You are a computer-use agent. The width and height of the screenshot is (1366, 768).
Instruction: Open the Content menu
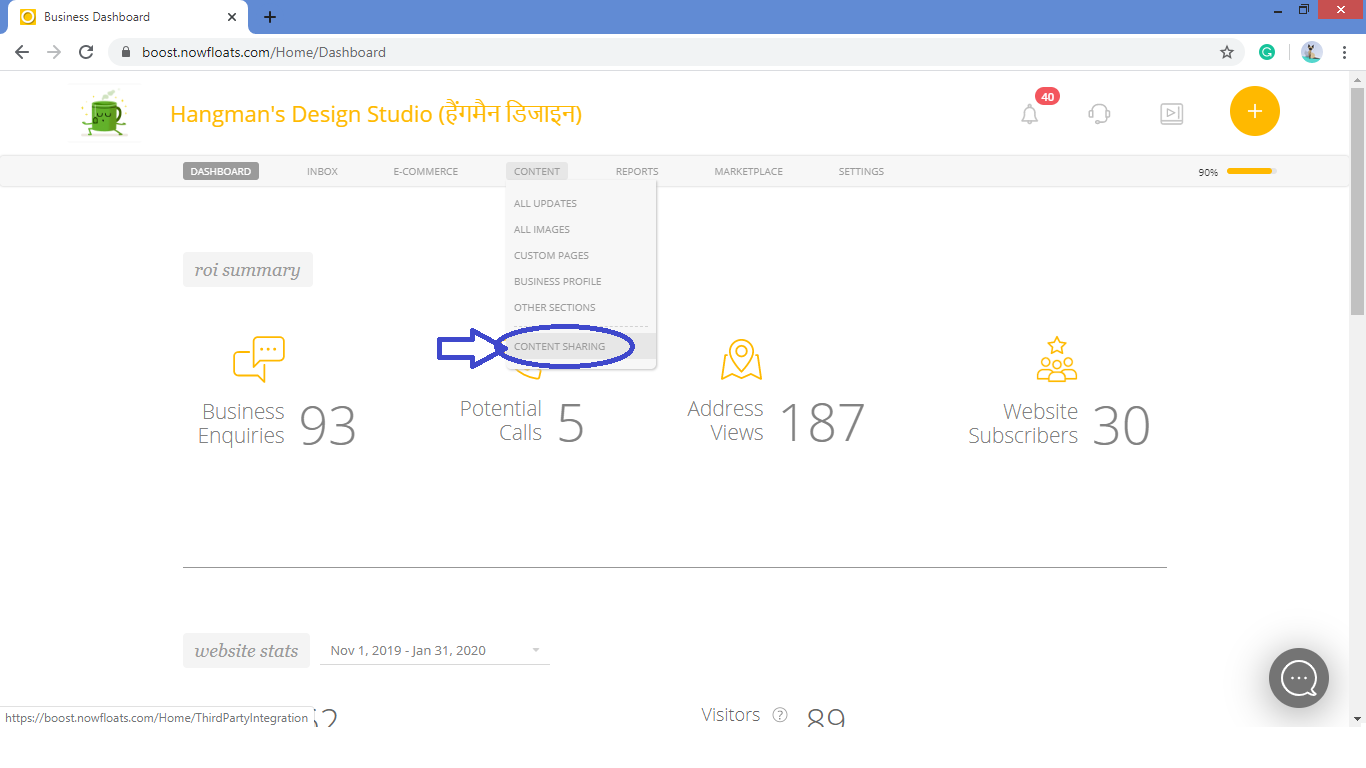pos(537,171)
